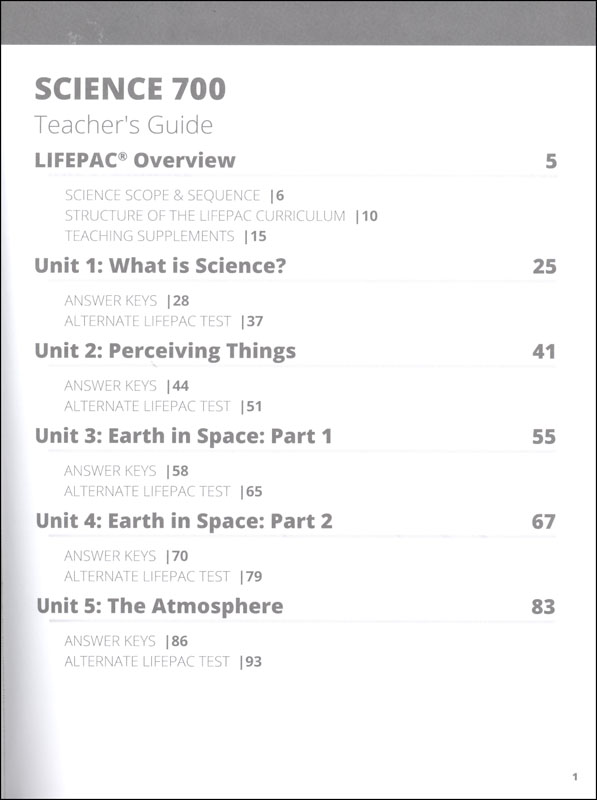Open the LIFEPAC Overview heading
The width and height of the screenshot is (597, 800).
(135, 160)
